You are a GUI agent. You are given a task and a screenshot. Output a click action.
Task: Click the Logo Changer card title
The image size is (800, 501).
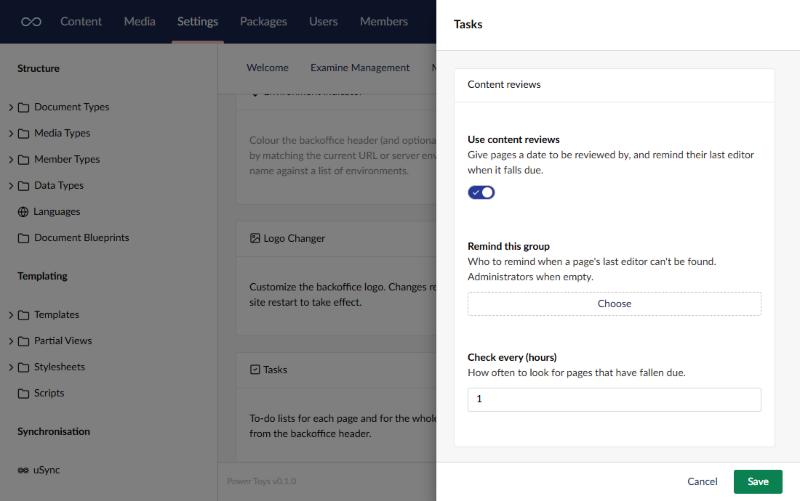tap(294, 238)
